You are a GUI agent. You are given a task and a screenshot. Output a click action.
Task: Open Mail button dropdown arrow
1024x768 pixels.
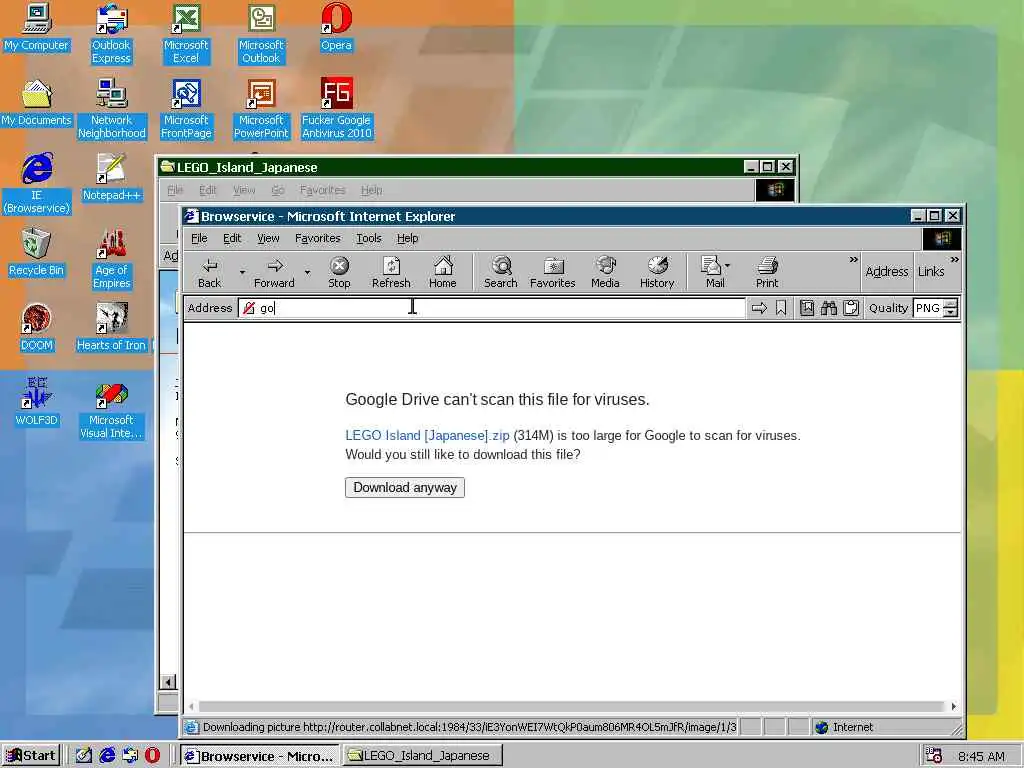tap(728, 266)
